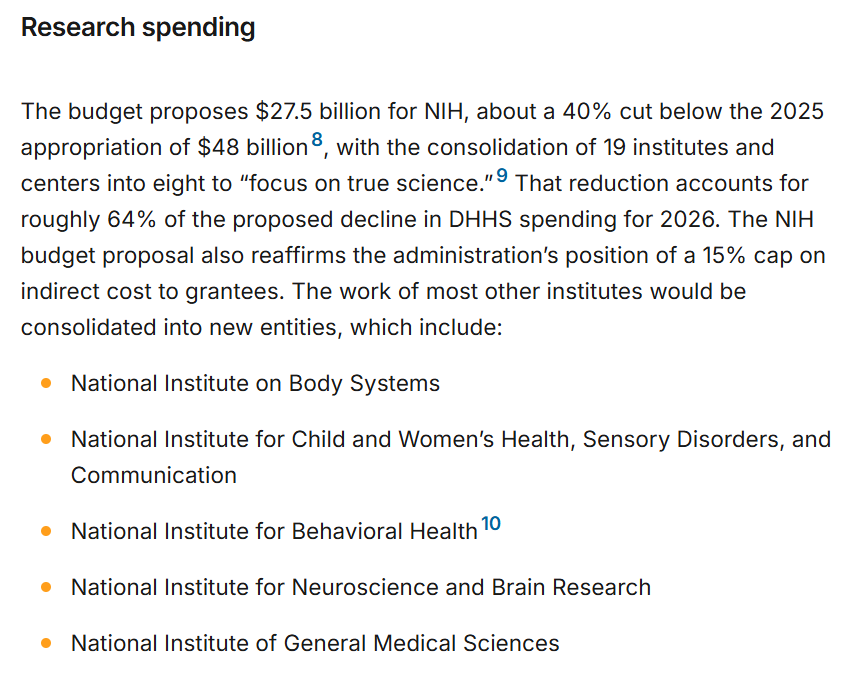Open footnote 8 after "$48 billion"
The width and height of the screenshot is (865, 679).
coord(317,141)
